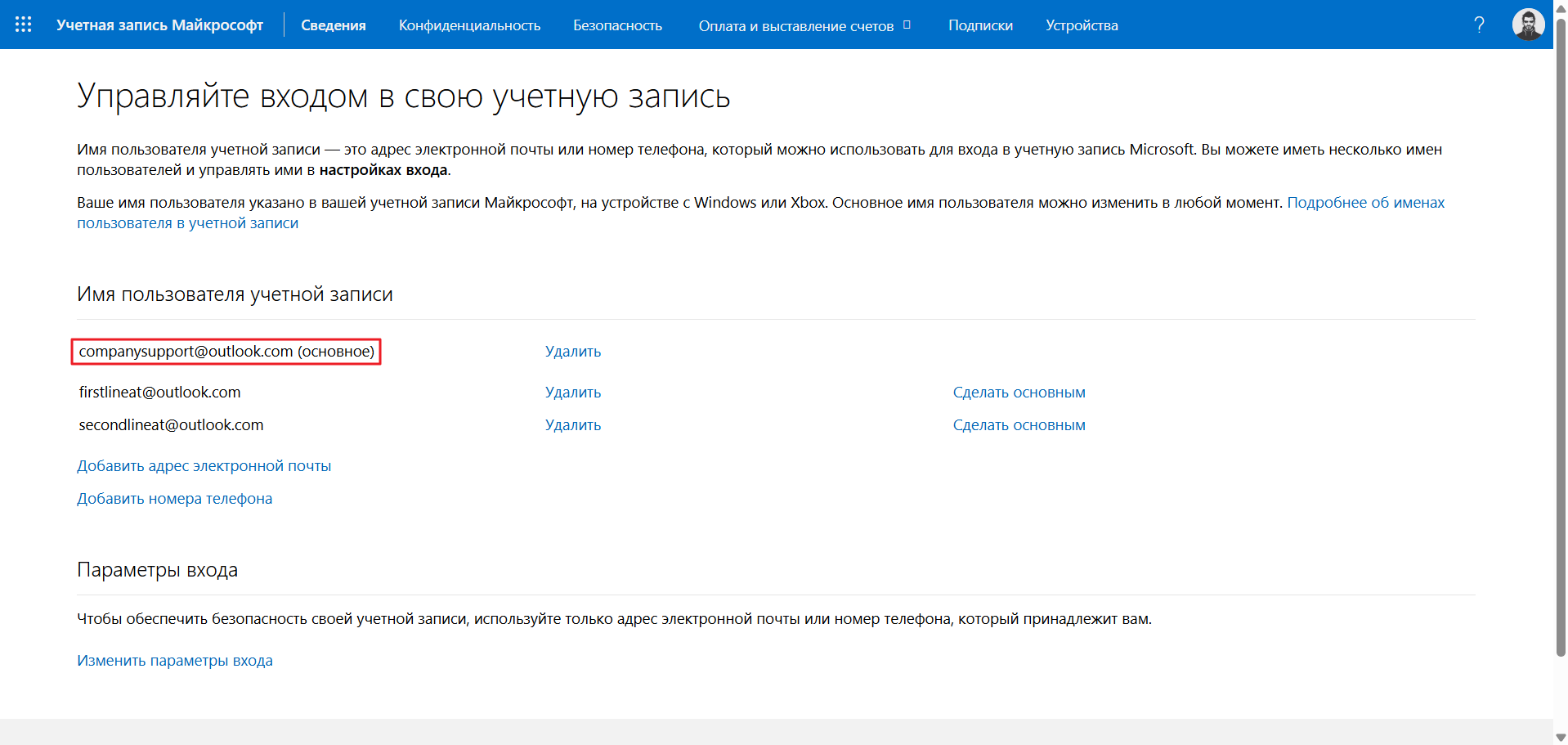Viewport: 1568px width, 745px height.
Task: Open the profile avatar menu
Action: [x=1527, y=25]
